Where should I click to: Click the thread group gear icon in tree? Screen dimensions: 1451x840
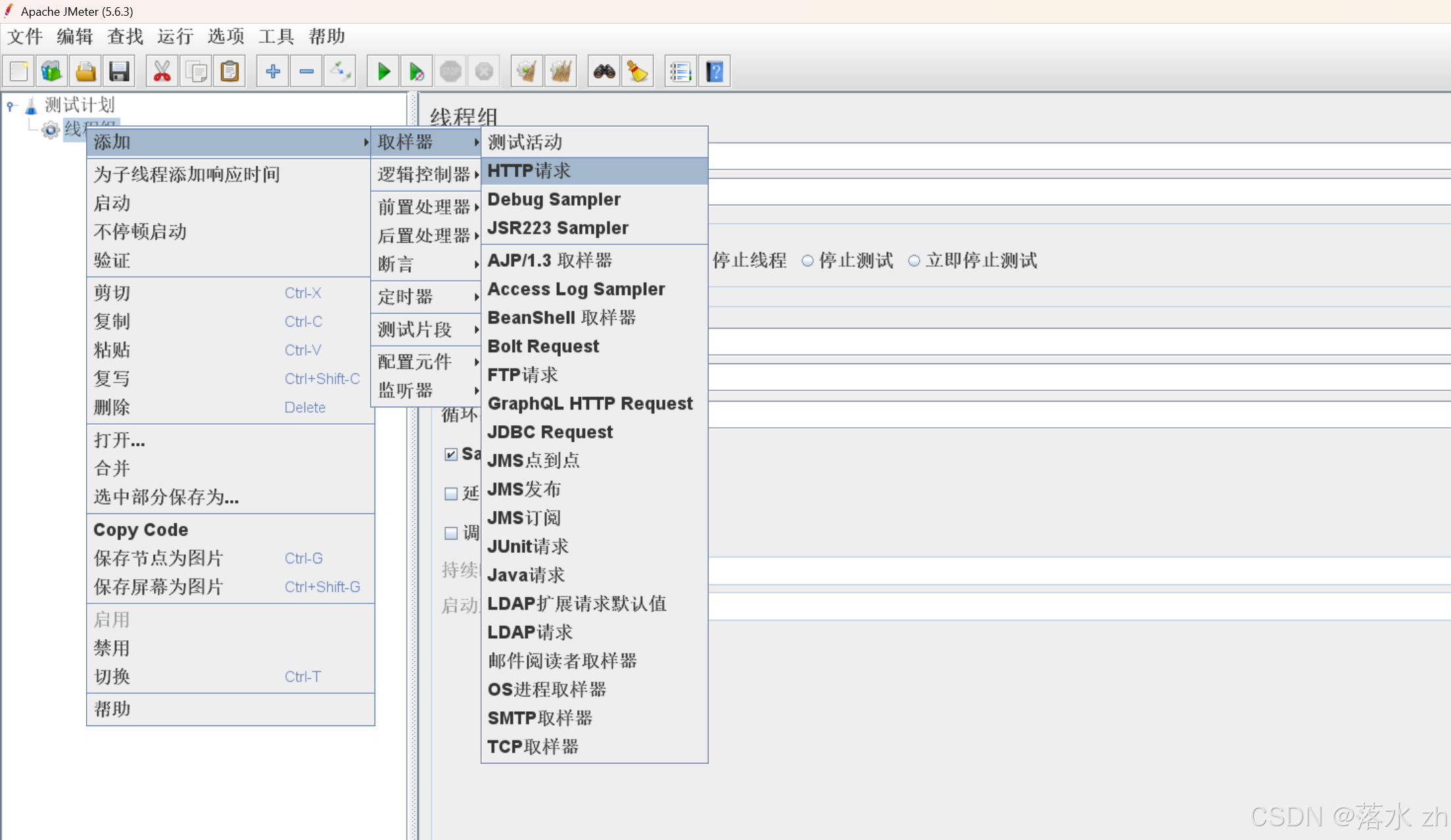51,130
